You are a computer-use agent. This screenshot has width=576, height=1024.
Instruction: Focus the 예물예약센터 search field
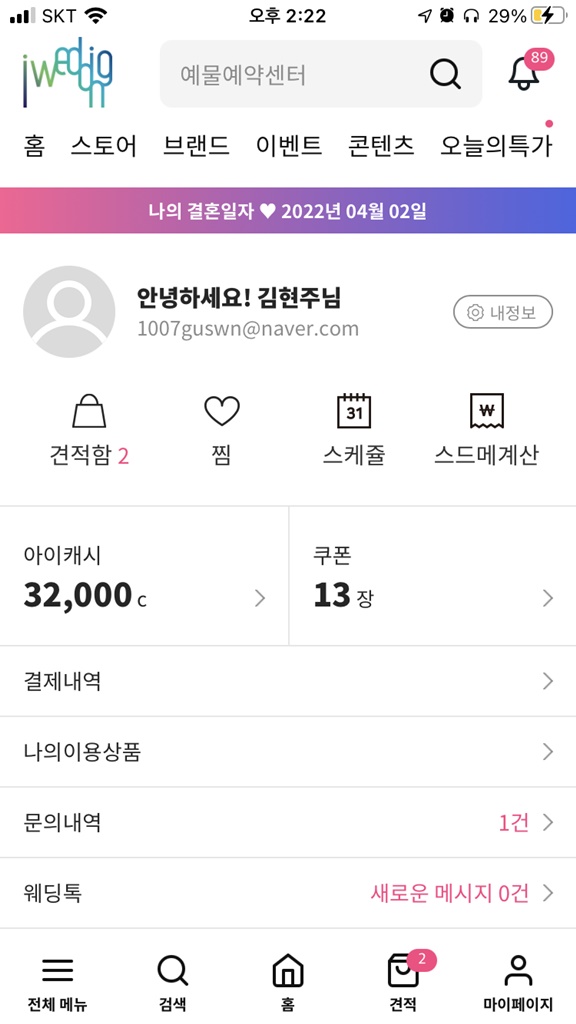pyautogui.click(x=321, y=74)
